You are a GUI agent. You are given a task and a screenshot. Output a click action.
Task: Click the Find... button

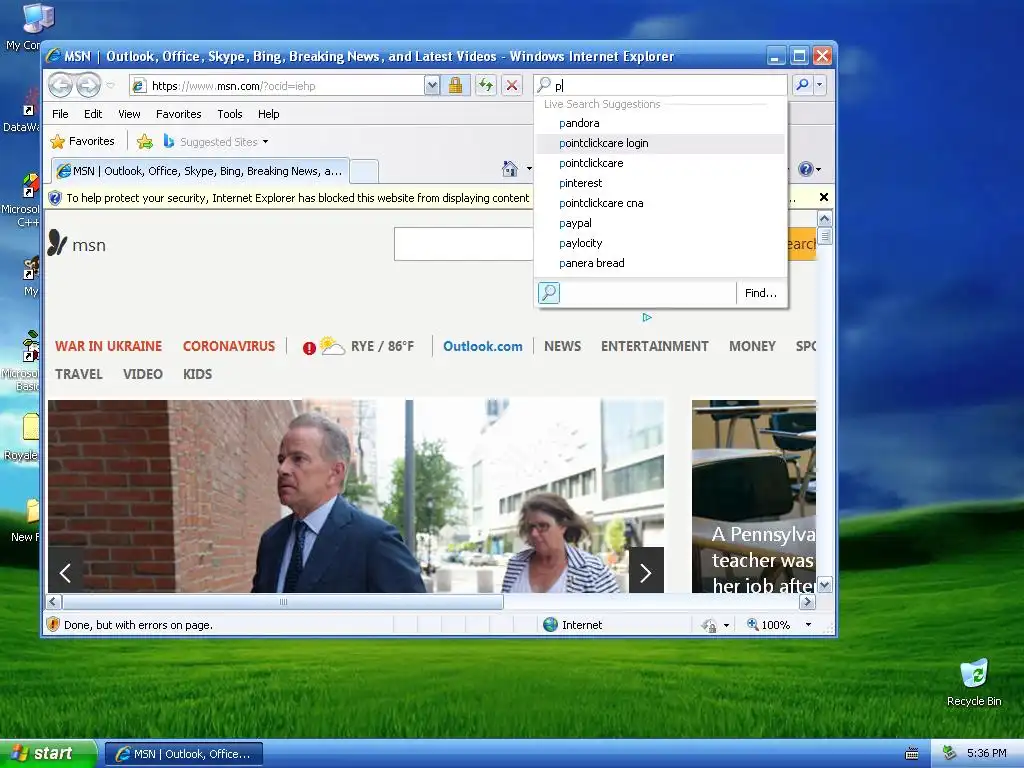click(761, 293)
